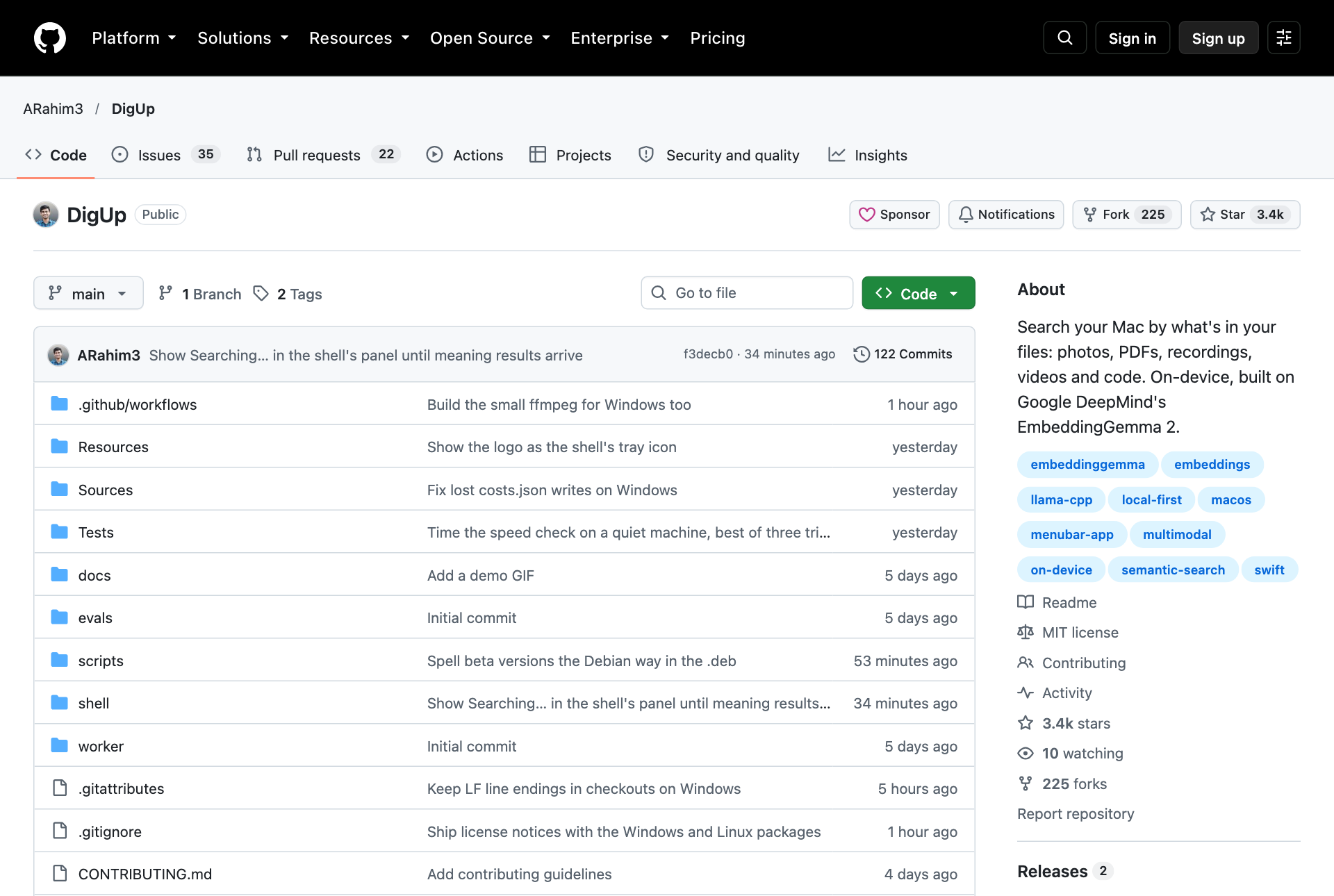Click the Sponsor heart button
Screen dimensions: 1334x896
click(x=894, y=215)
